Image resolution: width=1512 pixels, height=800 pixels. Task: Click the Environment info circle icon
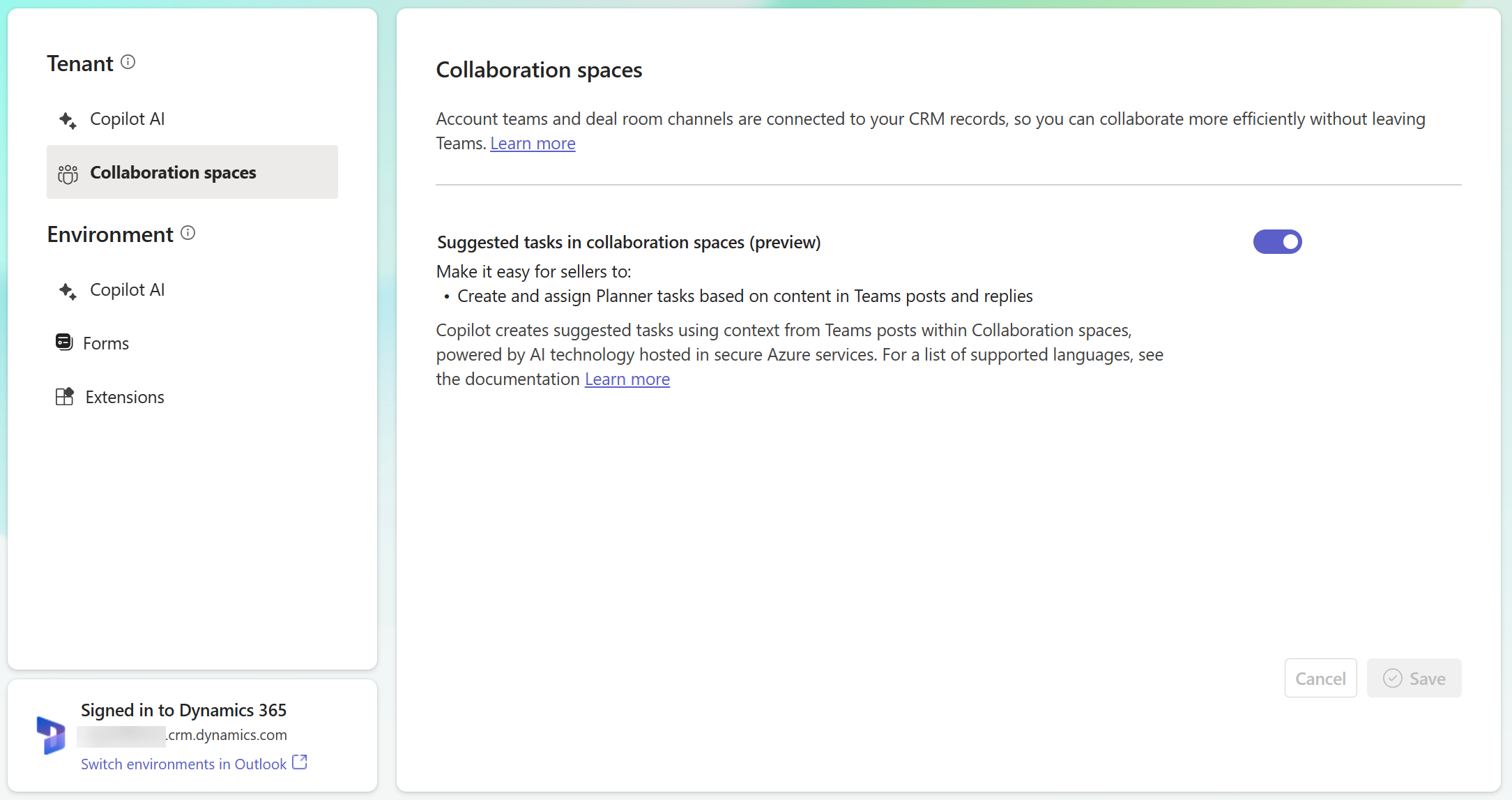click(190, 233)
